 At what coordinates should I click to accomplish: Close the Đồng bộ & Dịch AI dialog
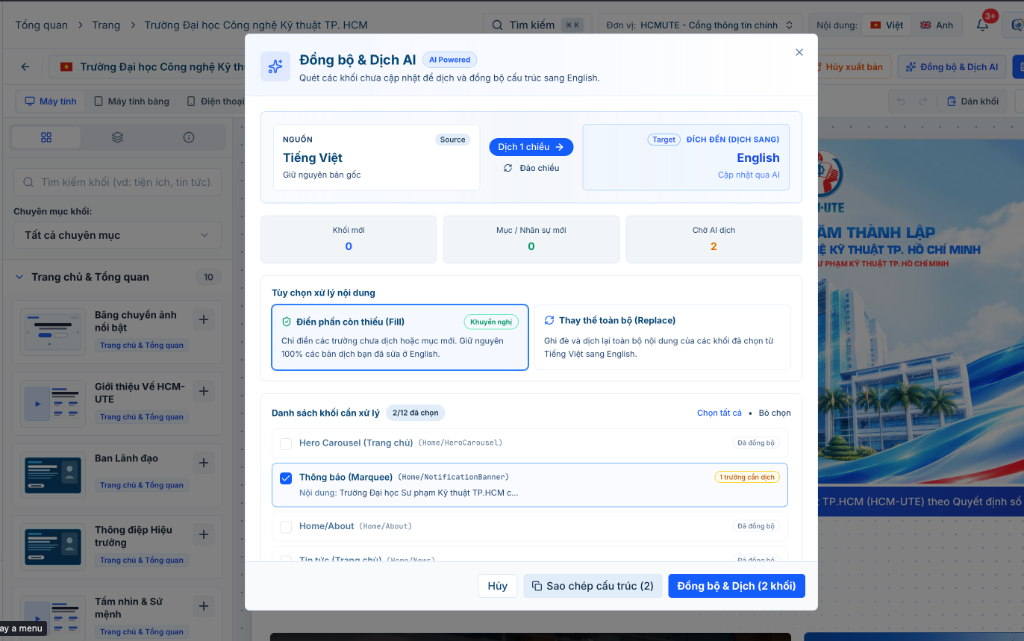tap(799, 52)
